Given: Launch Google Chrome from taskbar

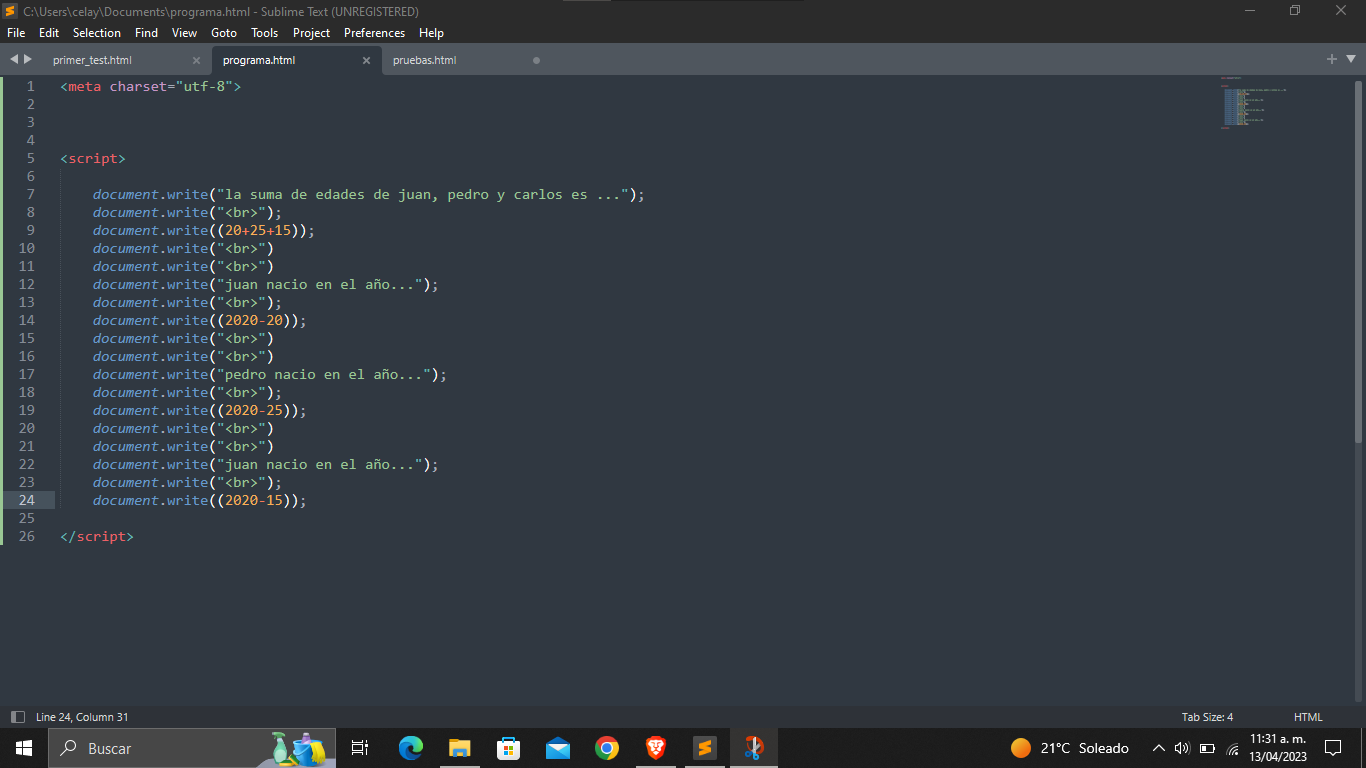Looking at the screenshot, I should point(606,748).
